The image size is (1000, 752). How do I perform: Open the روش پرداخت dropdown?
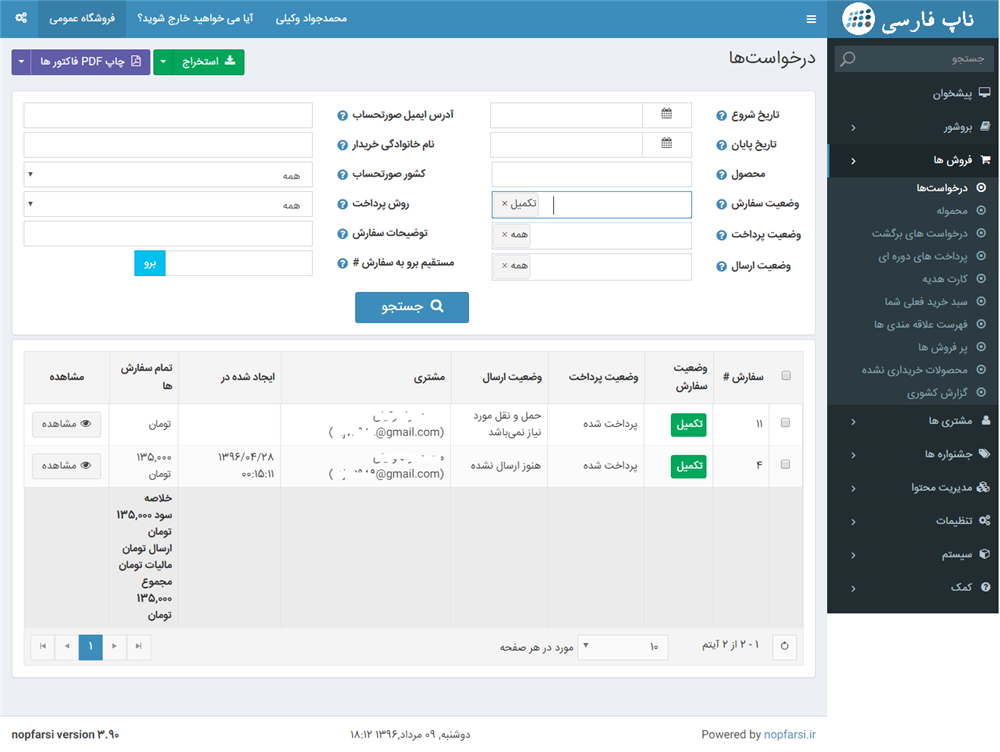click(168, 204)
